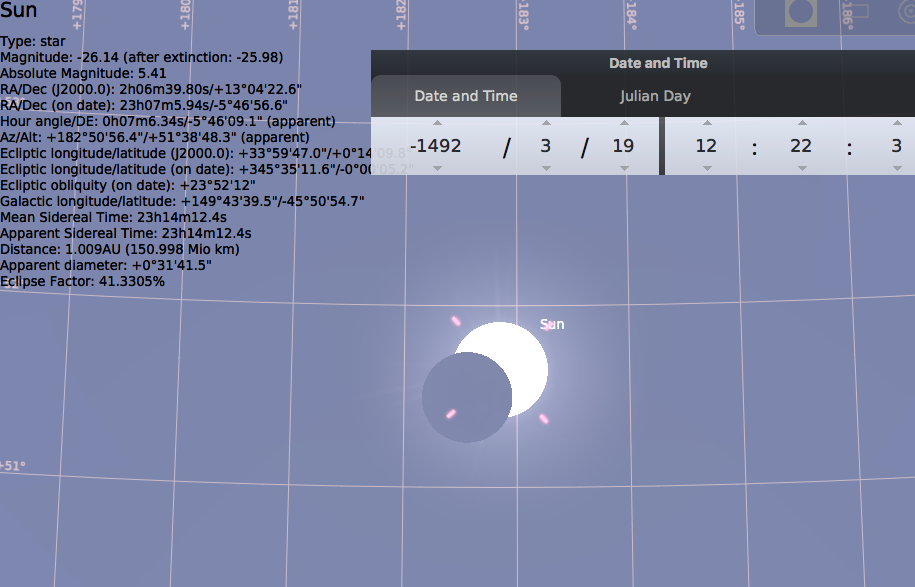Select the Date and Time tab

coord(466,96)
